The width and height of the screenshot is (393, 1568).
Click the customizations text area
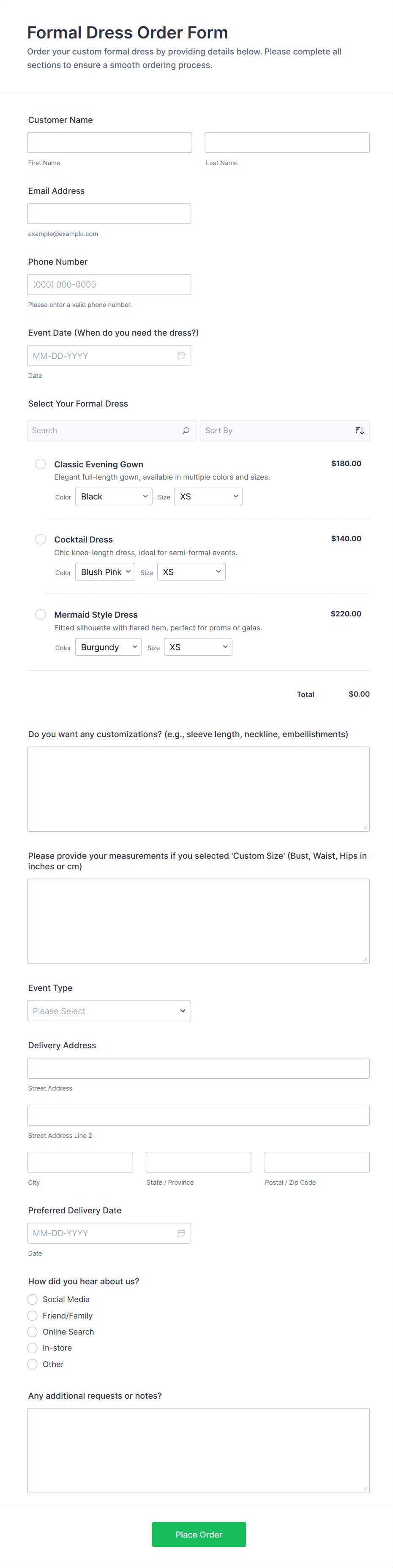pos(198,788)
